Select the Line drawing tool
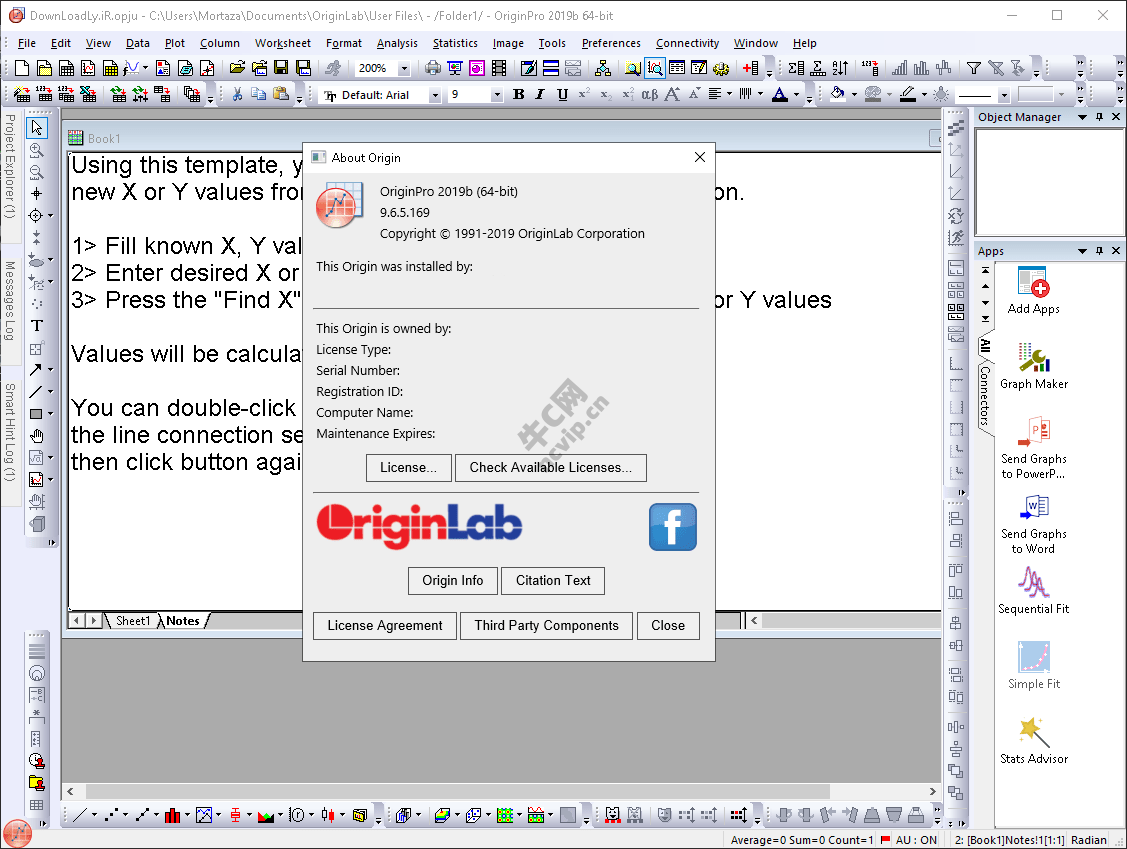1127x849 pixels. coord(35,392)
